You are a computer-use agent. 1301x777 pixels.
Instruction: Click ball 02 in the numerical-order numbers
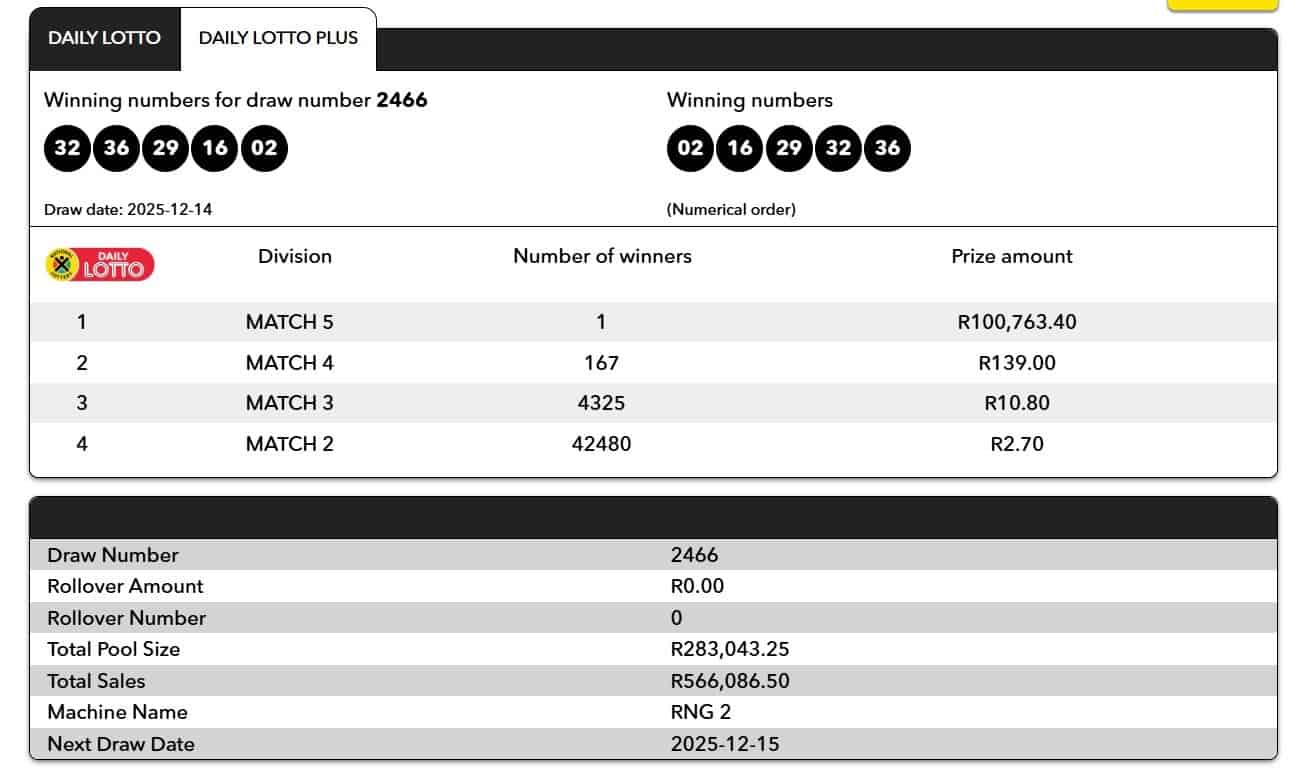(x=690, y=148)
